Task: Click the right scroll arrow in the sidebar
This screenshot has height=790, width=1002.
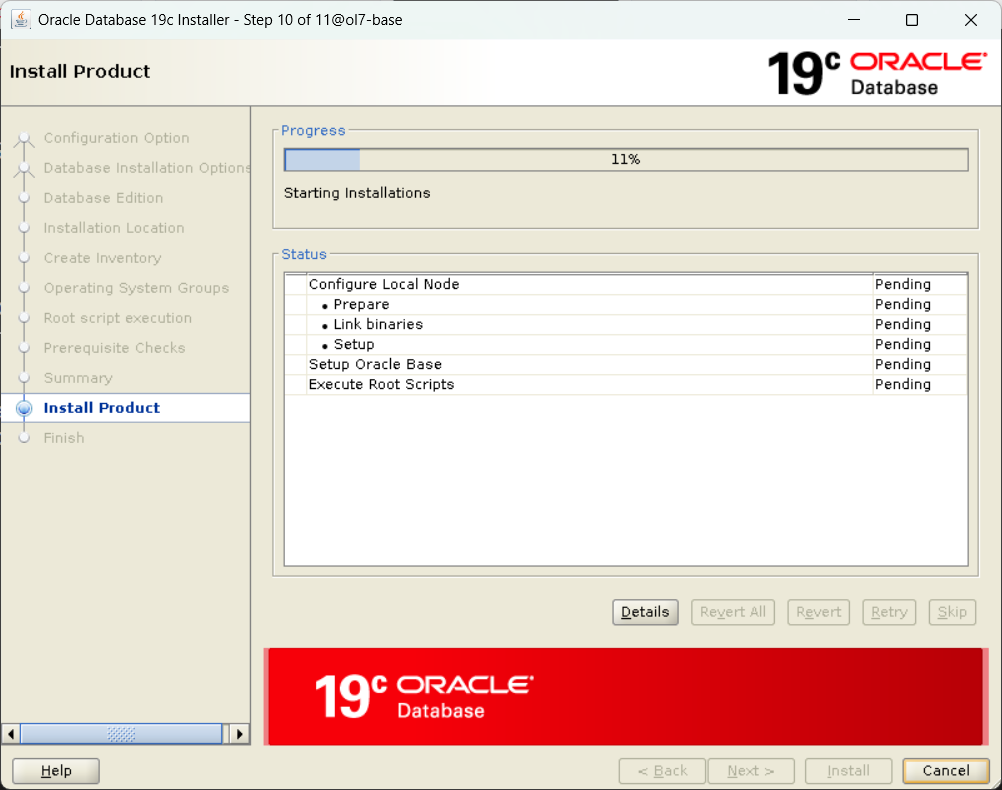Action: [x=239, y=734]
